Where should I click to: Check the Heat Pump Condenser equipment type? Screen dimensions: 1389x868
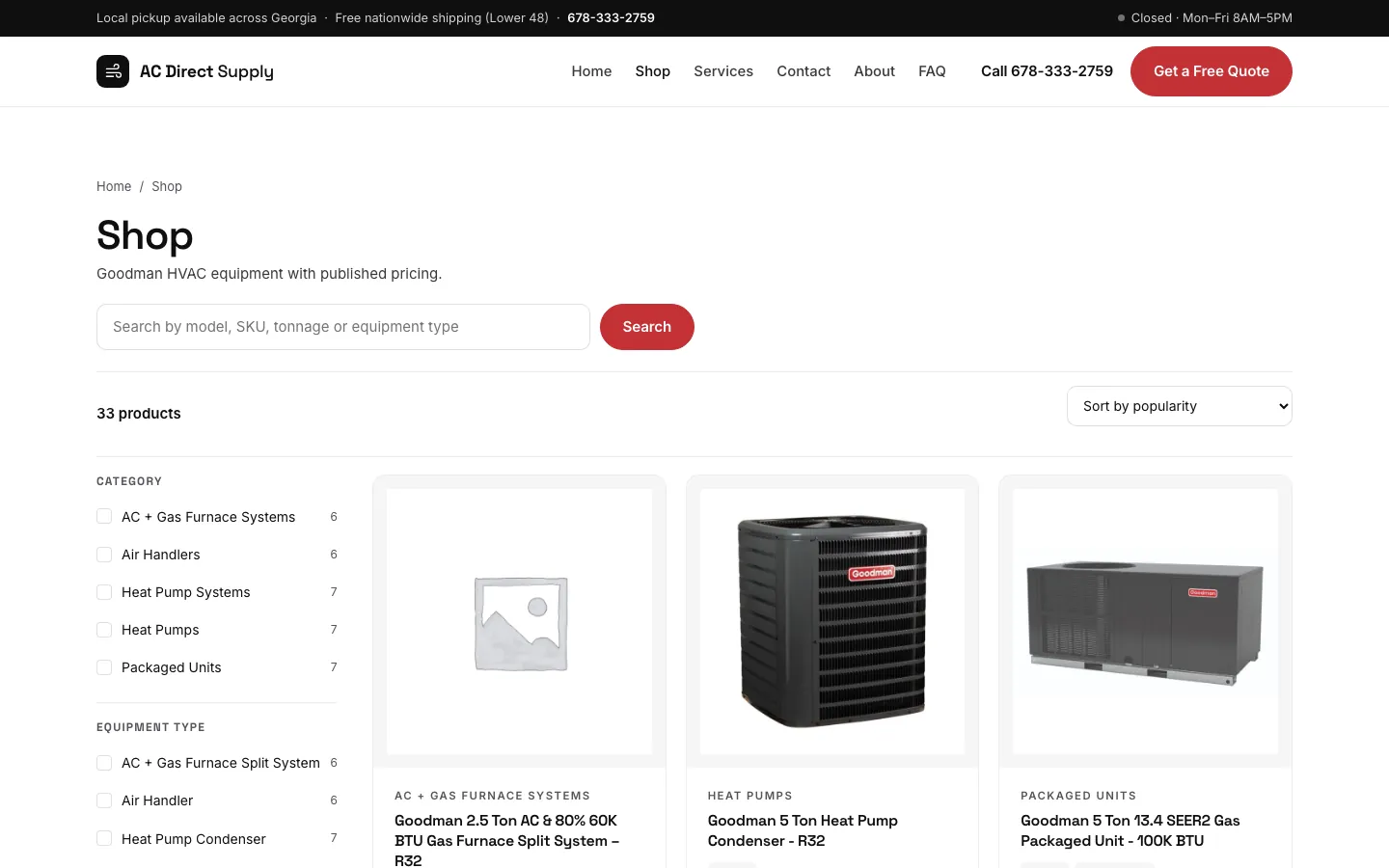(x=104, y=839)
